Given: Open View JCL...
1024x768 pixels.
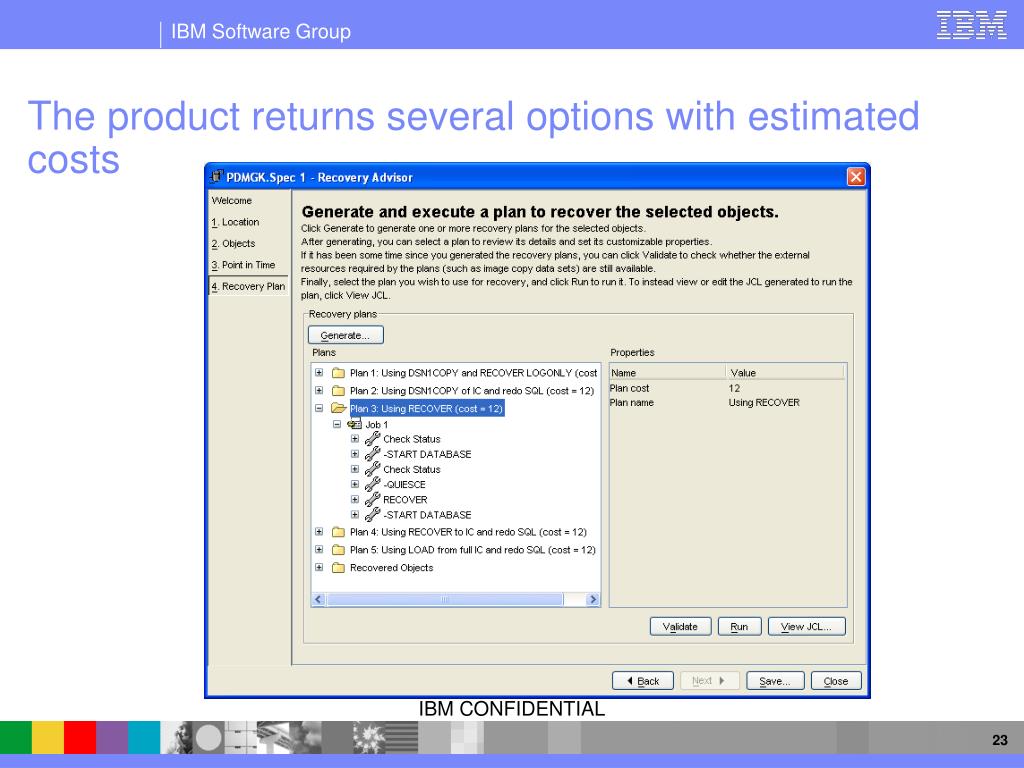Looking at the screenshot, I should coord(807,626).
